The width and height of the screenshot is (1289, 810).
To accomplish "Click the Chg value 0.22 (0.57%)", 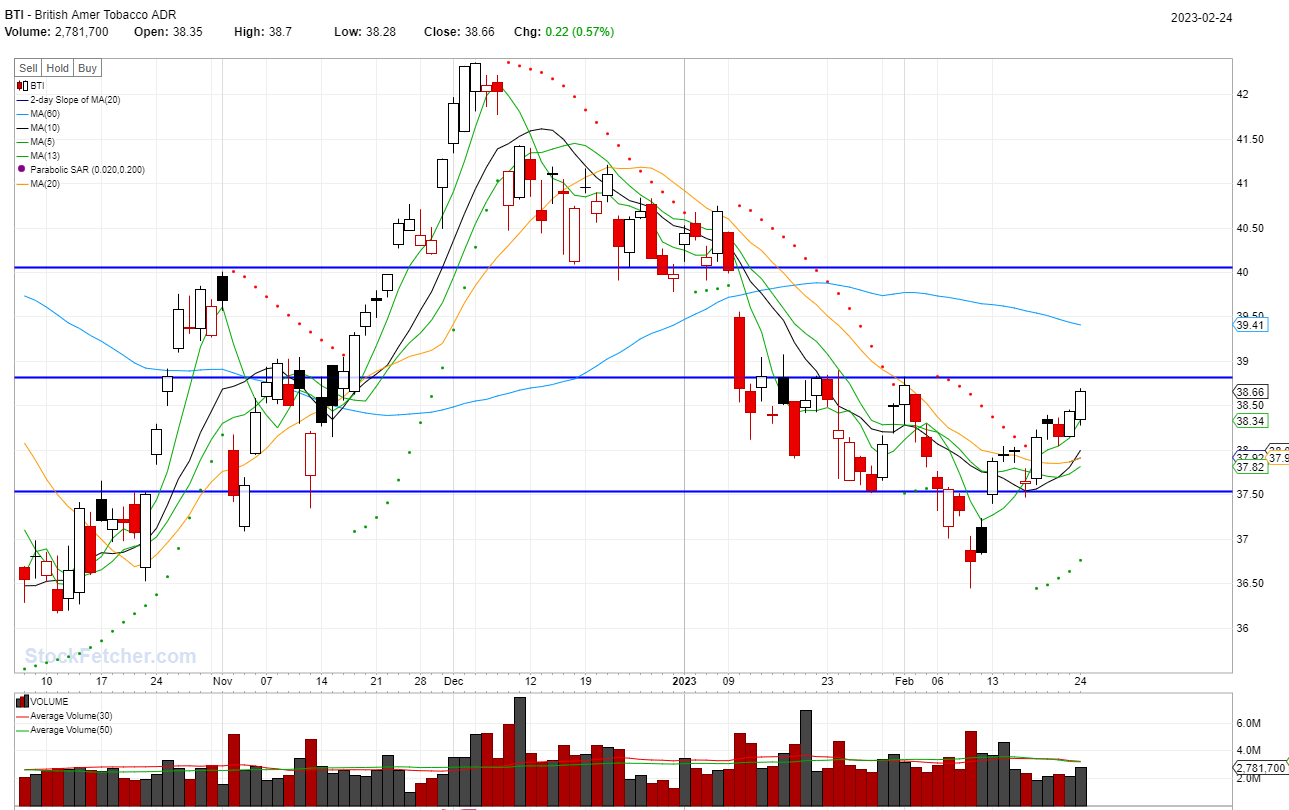I will point(580,32).
